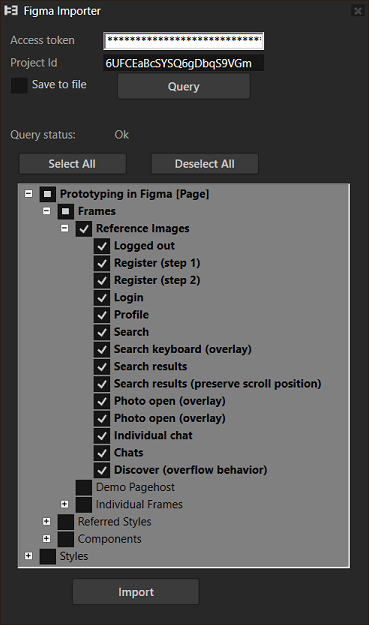Click the Query status Ok text
This screenshot has height=625, width=369.
point(122,135)
